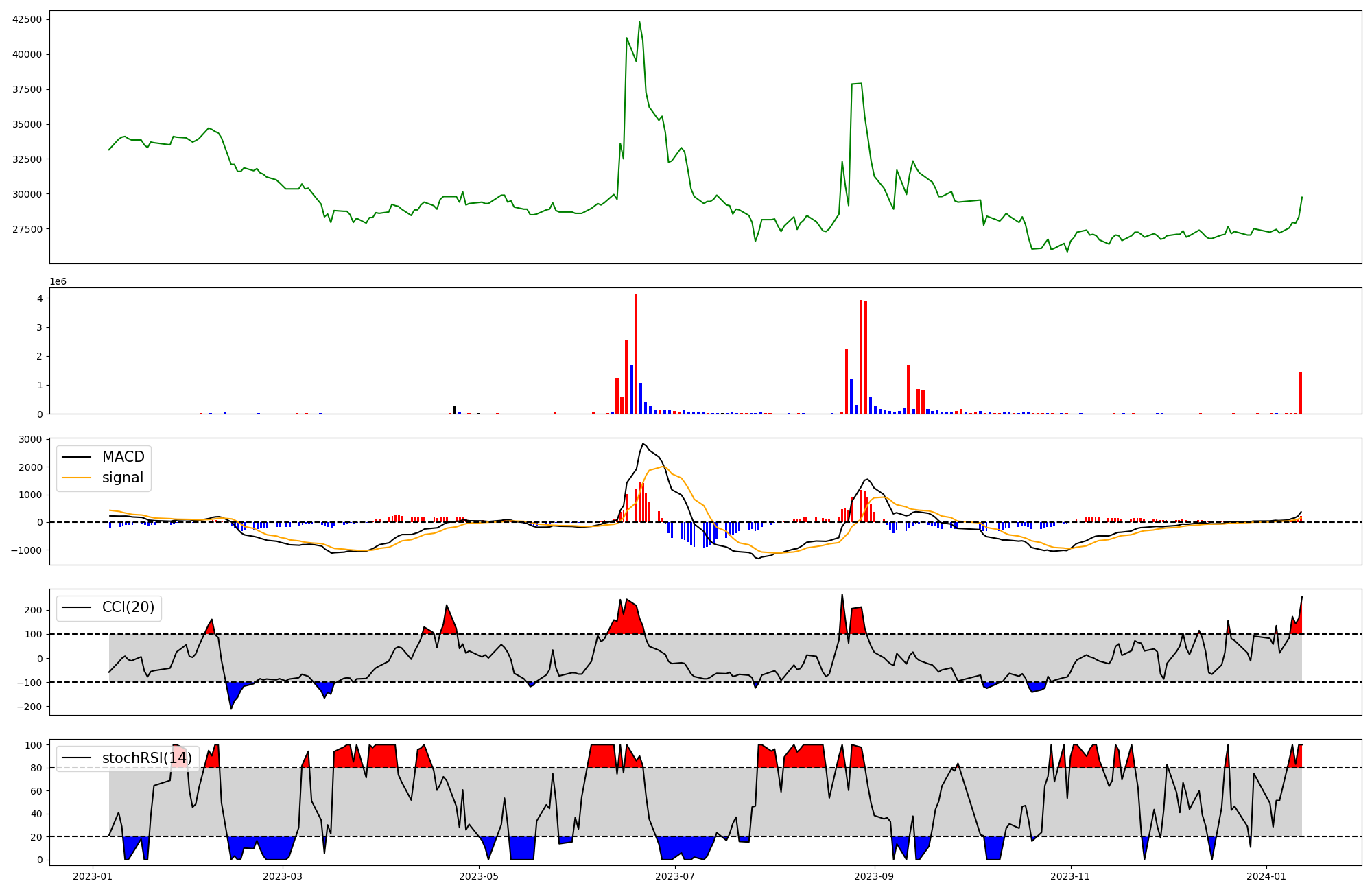Image resolution: width=1372 pixels, height=892 pixels.
Task: Click the -200 label on the CCI axis
Action: [29, 707]
